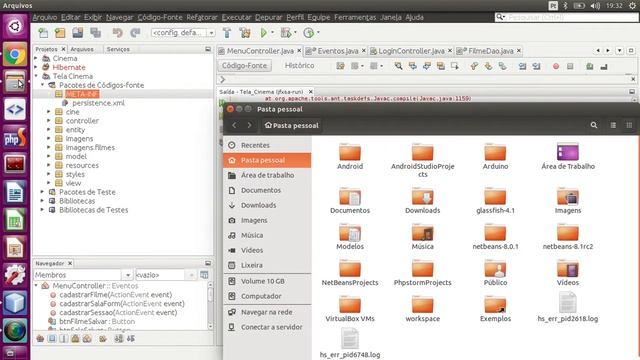Click the Debug Project icon
The height and width of the screenshot is (360, 640).
286,33
